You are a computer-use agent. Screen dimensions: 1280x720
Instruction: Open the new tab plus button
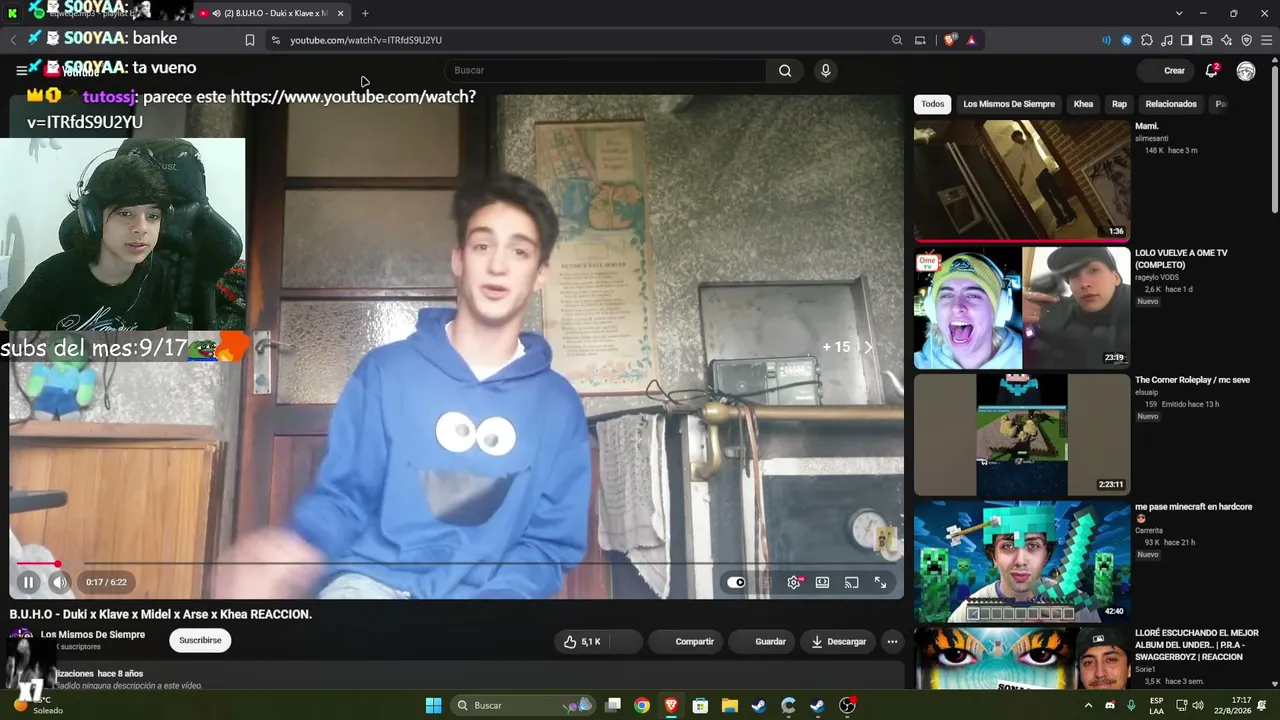[365, 13]
